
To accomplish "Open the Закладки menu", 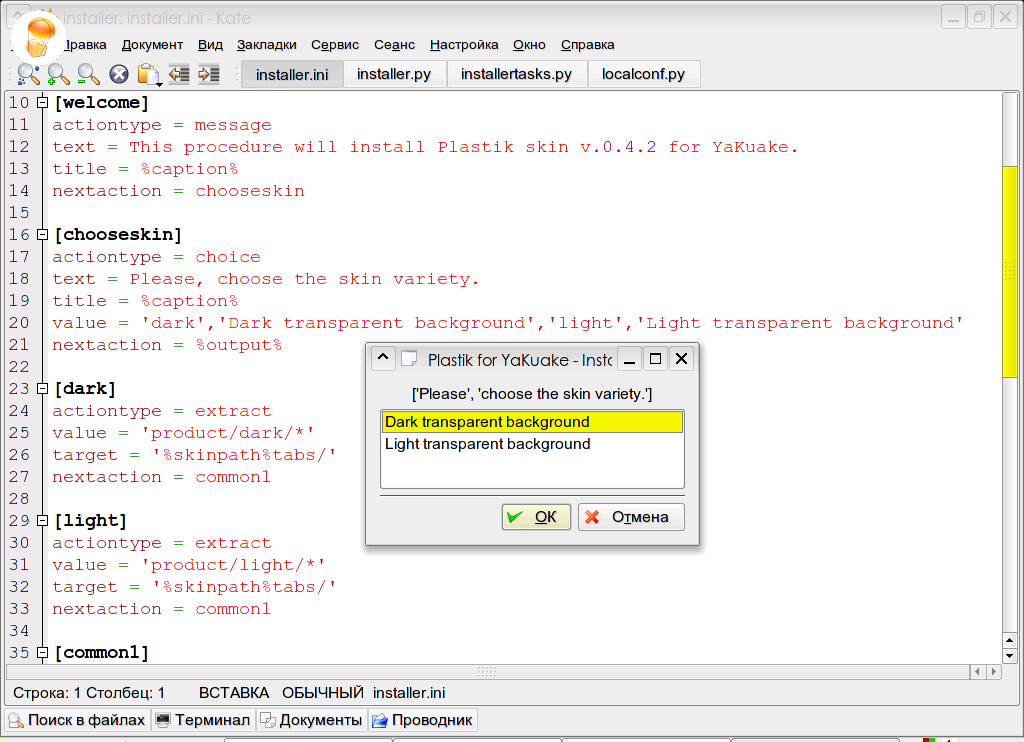I will click(266, 44).
